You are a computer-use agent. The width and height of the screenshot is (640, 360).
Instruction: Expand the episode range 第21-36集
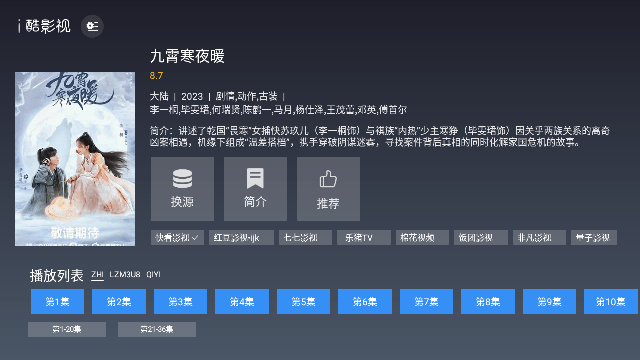[157, 329]
